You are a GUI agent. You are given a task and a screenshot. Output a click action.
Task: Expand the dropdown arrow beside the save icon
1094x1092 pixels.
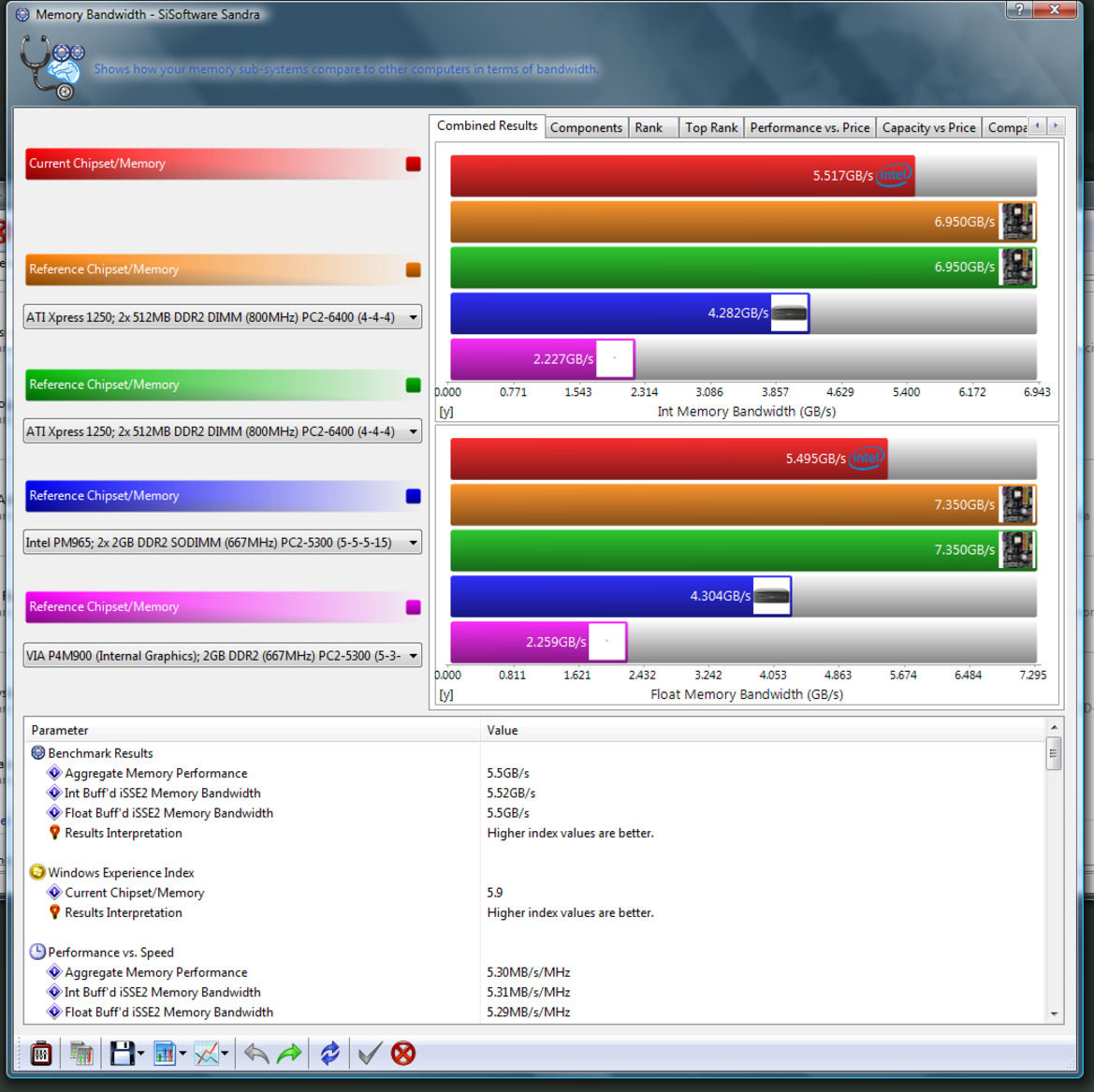pos(140,1054)
